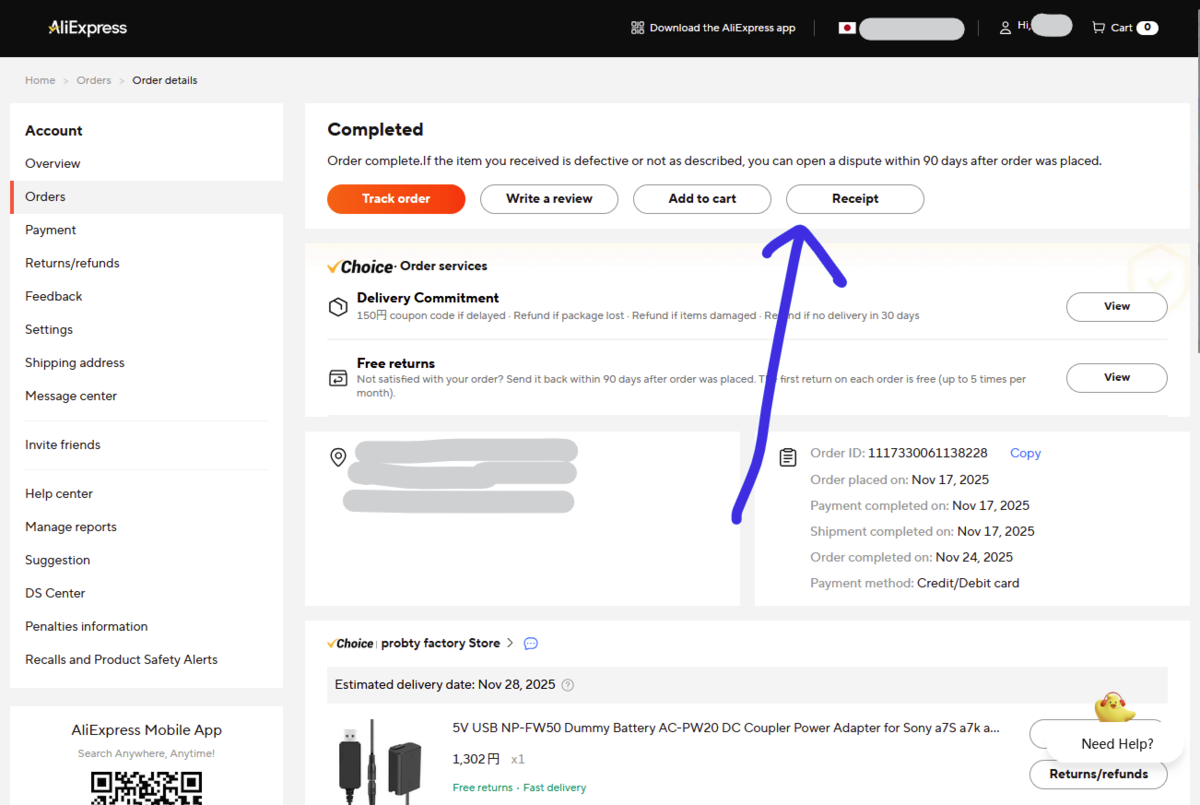
Task: Open the AliExpress logo home link
Action: coord(88,28)
